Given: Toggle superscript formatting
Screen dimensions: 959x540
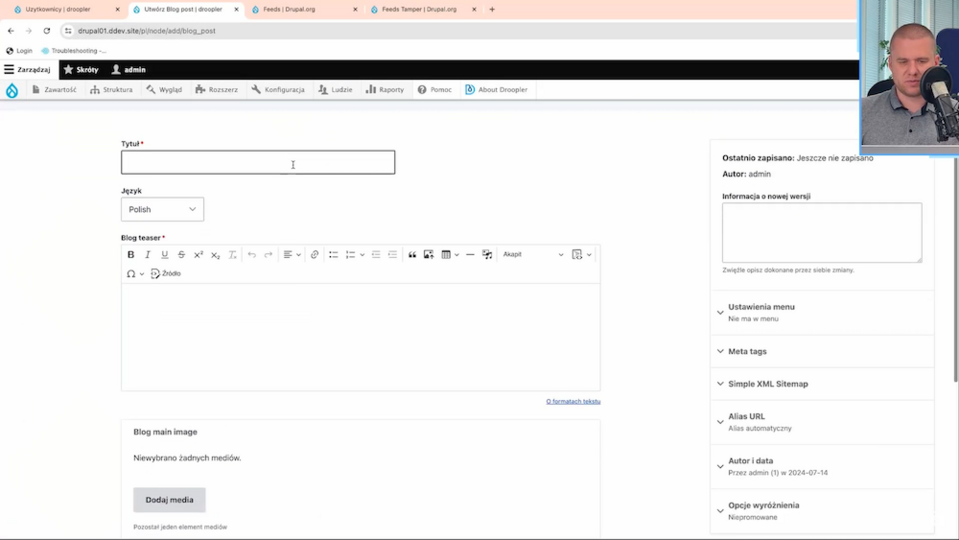Looking at the screenshot, I should [x=198, y=254].
